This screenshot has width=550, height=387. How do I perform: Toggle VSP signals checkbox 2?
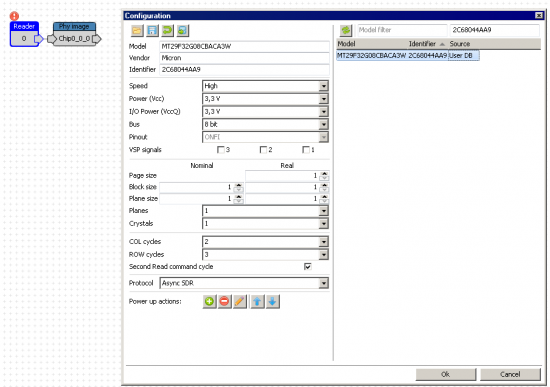[x=263, y=150]
